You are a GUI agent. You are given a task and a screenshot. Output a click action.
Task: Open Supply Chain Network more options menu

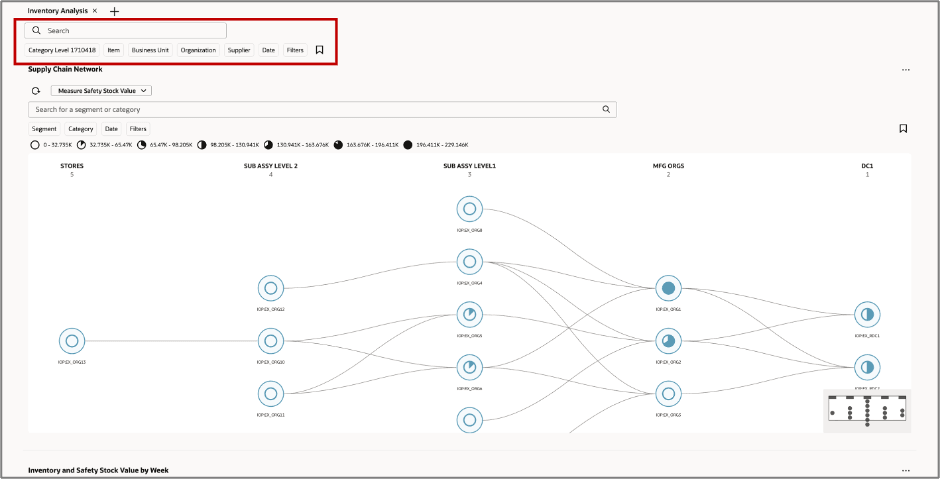coord(905,70)
